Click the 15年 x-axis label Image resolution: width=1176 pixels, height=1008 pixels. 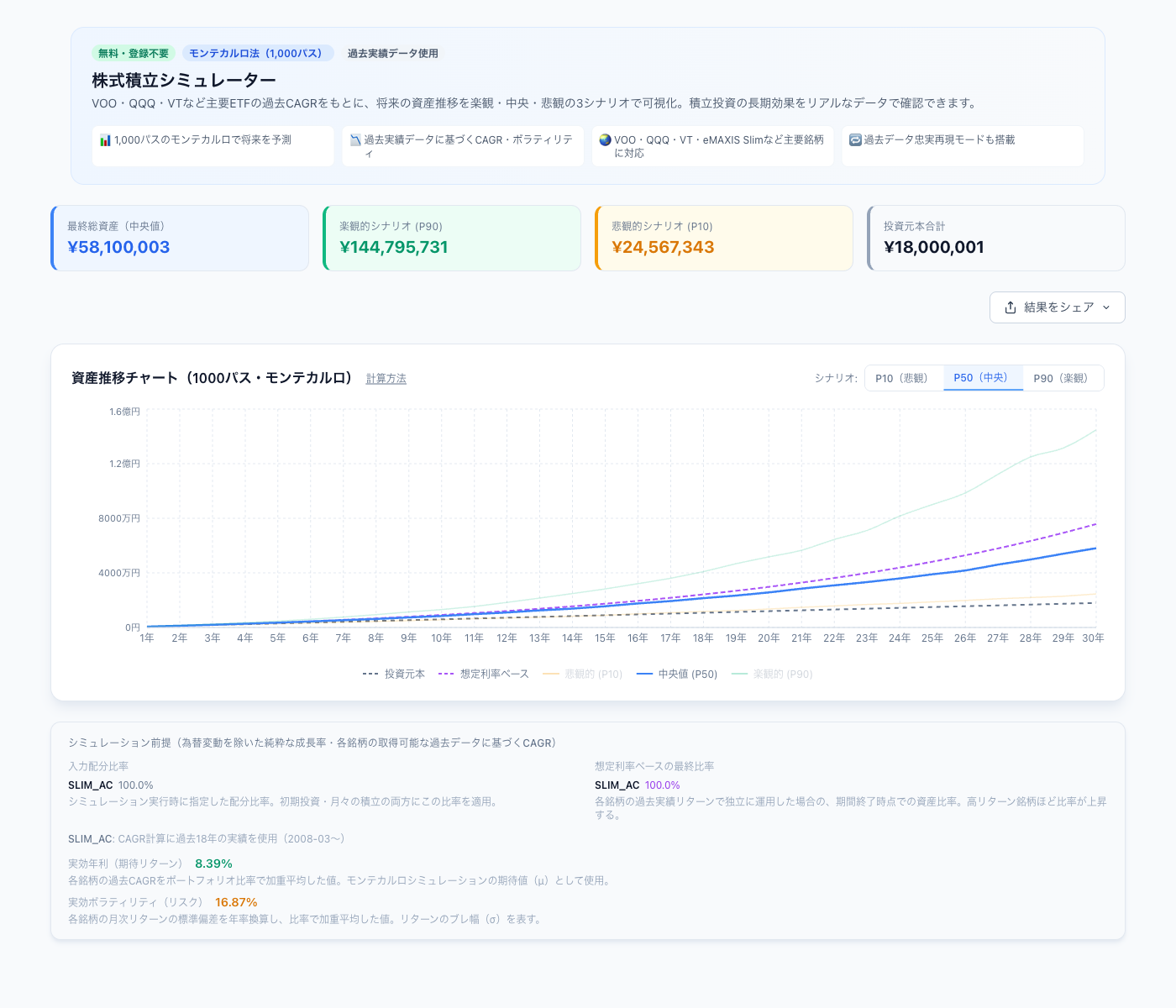click(605, 638)
